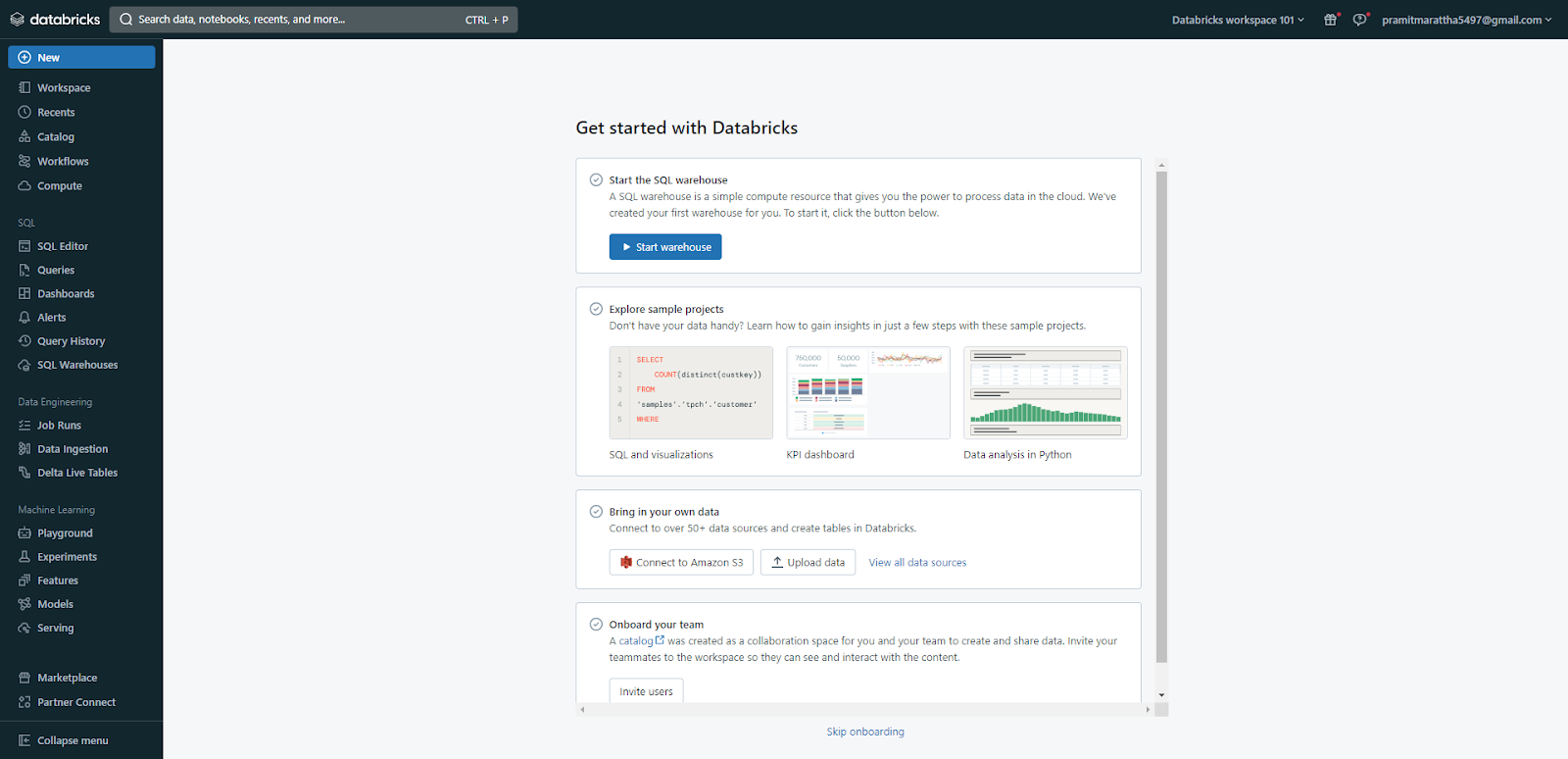The height and width of the screenshot is (759, 1568).
Task: Open the help chat bubble icon
Action: pos(1360,20)
